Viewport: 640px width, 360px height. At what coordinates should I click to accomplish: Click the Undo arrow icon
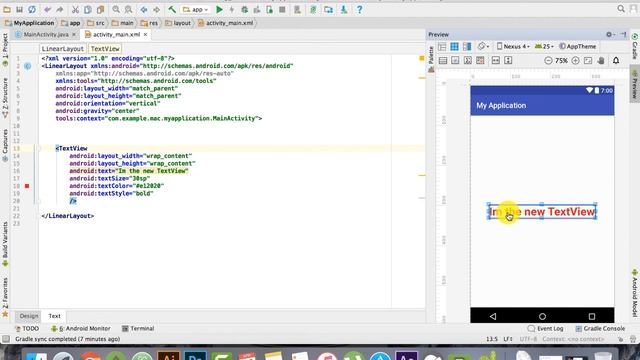pos(47,9)
